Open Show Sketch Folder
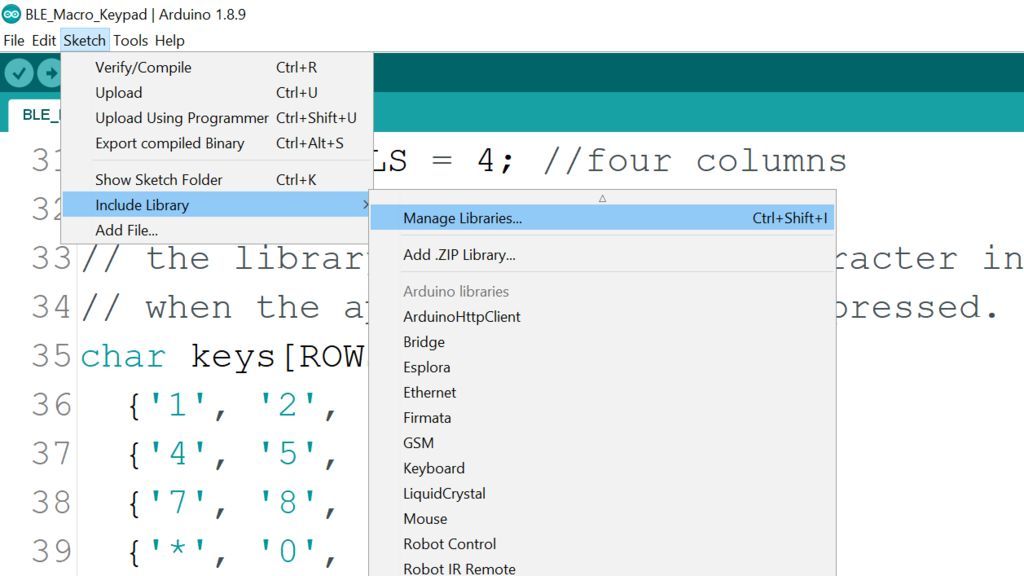Viewport: 1024px width, 576px height. [x=158, y=180]
